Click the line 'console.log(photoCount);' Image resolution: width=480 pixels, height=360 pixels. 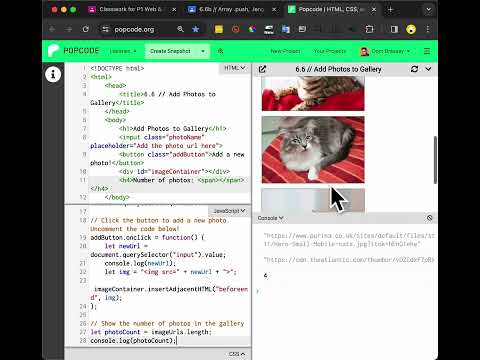(x=133, y=341)
